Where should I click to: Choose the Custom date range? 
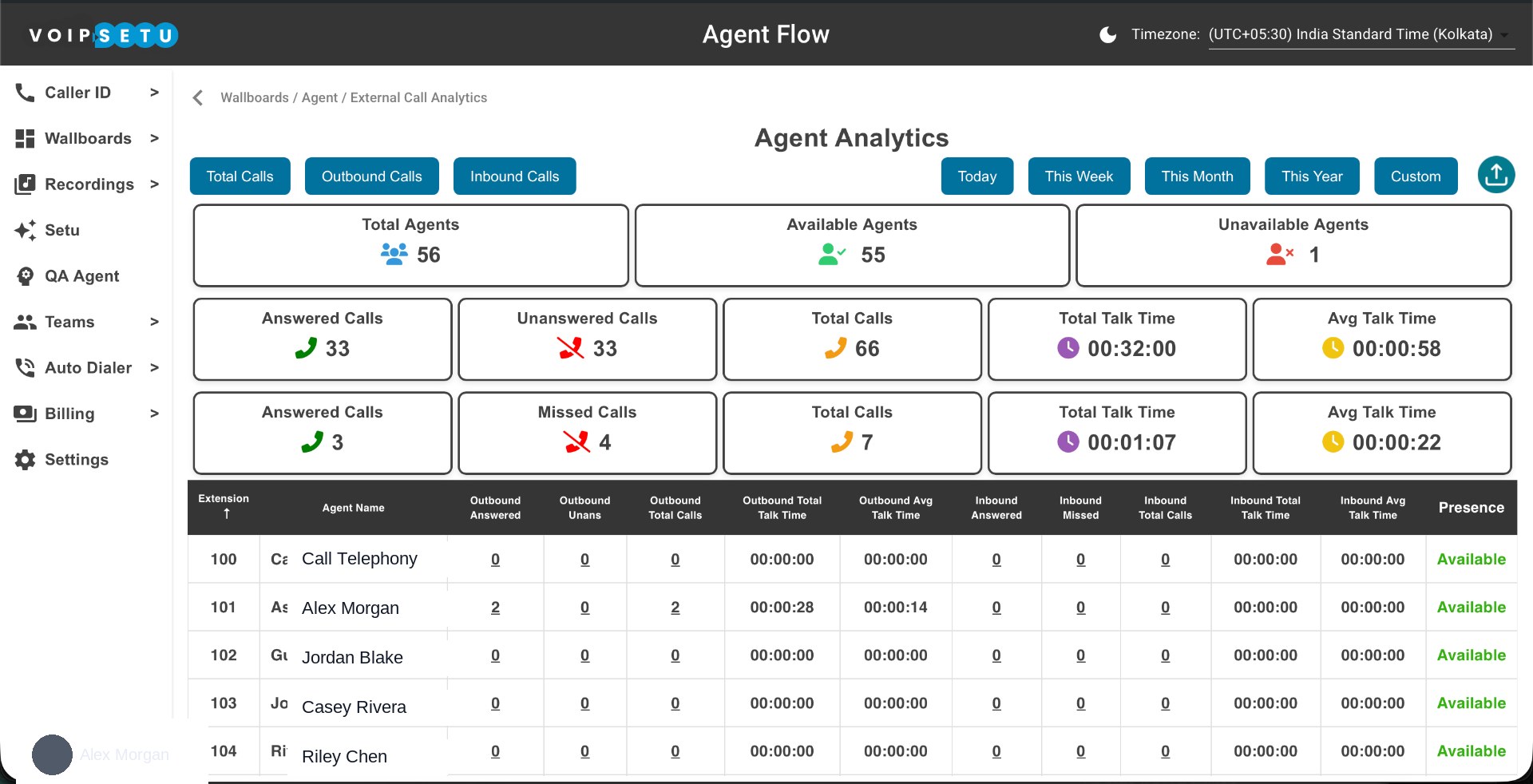coord(1416,176)
